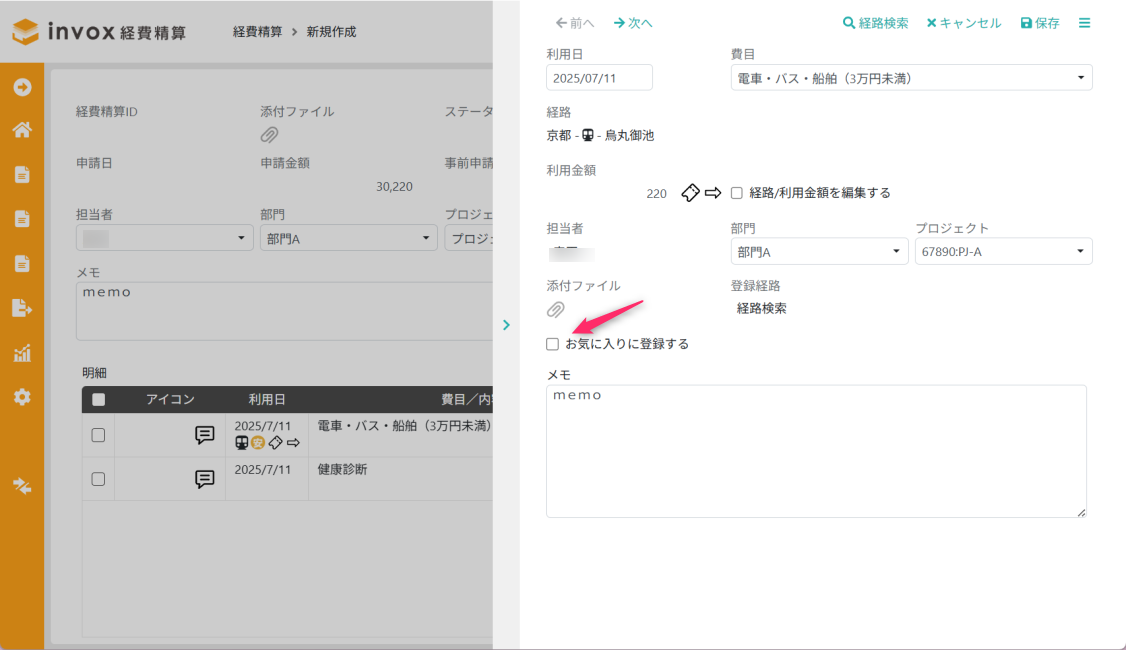Click the arrow-circle icon atop the sidebar
The height and width of the screenshot is (650, 1126).
click(22, 87)
